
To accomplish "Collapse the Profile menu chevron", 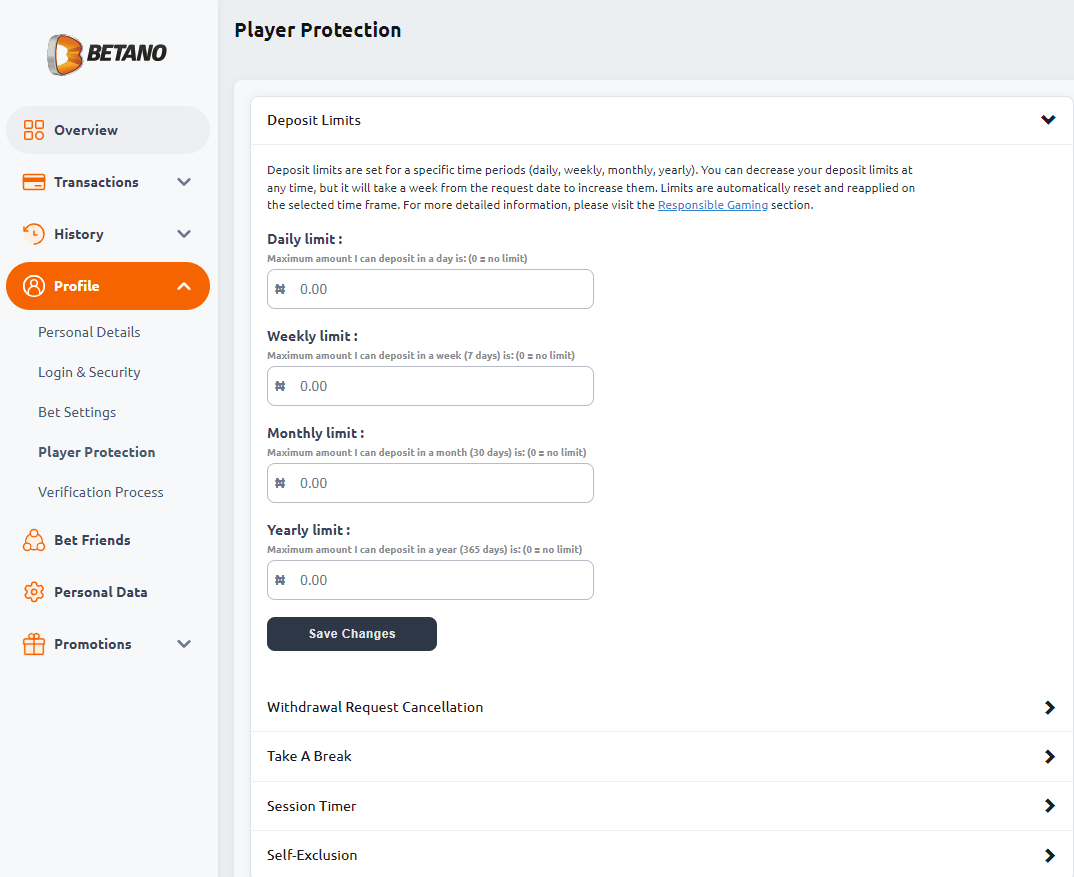I will coord(184,286).
